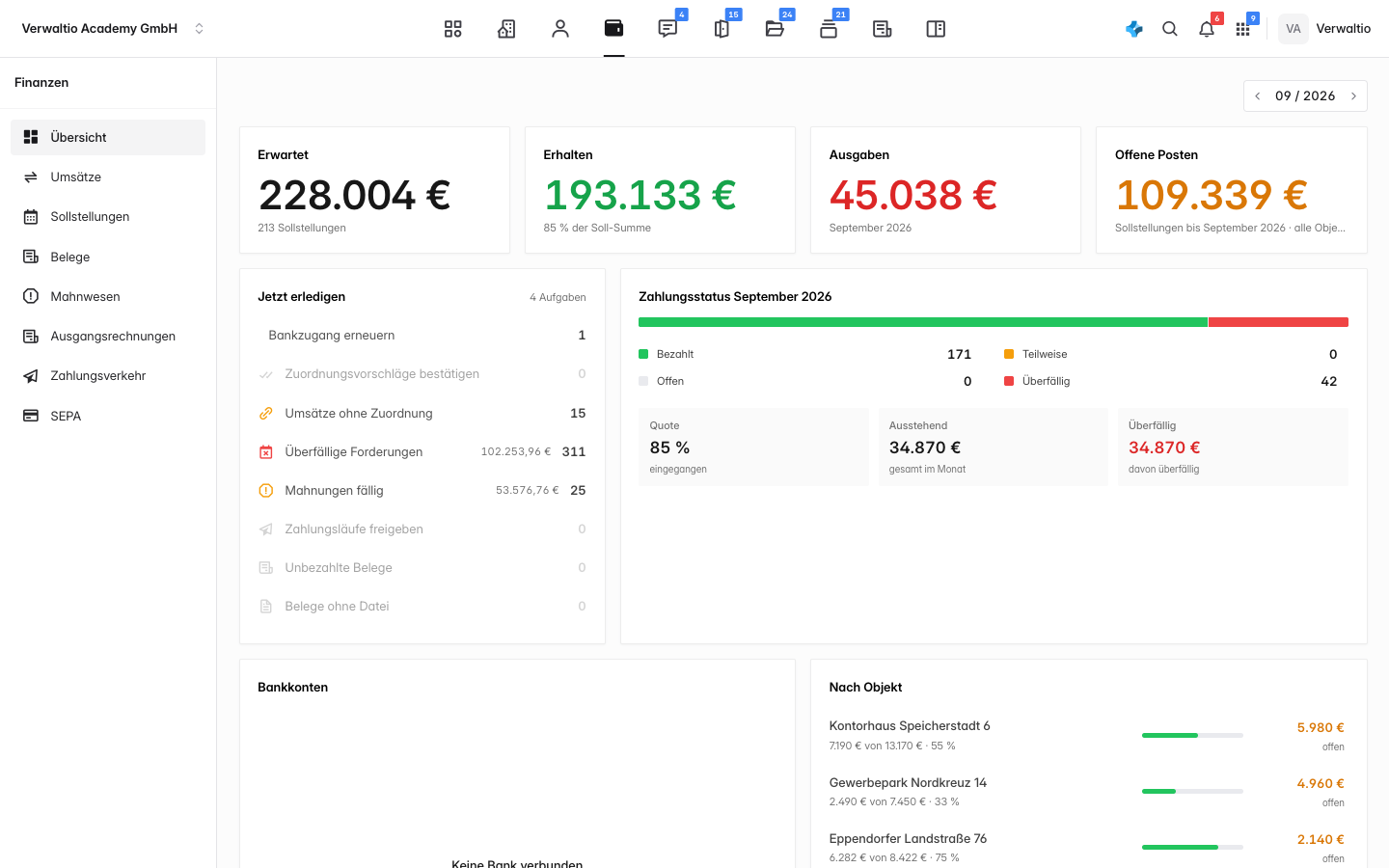The width and height of the screenshot is (1389, 868).
Task: Open Gewerbepark Nordkreuz 14 object row
Action: 1087,792
